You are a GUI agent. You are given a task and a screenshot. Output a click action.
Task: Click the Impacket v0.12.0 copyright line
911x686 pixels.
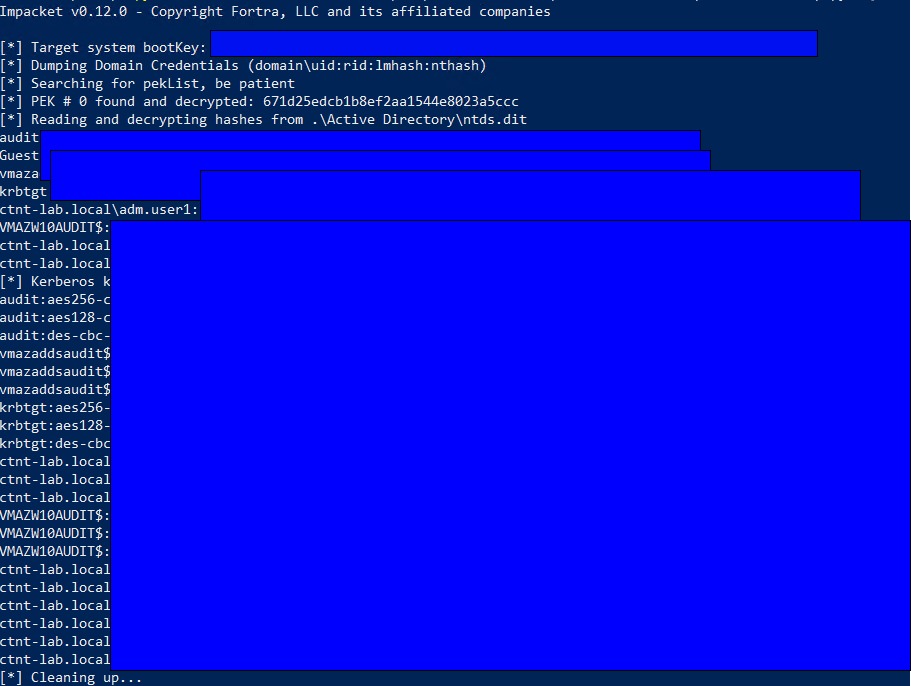pyautogui.click(x=275, y=12)
